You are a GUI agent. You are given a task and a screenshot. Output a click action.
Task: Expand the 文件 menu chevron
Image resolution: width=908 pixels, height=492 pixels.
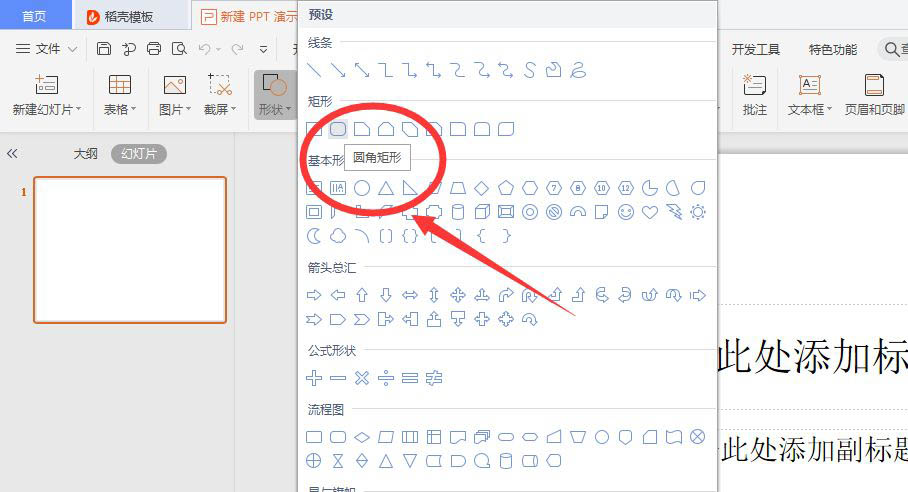(x=72, y=49)
